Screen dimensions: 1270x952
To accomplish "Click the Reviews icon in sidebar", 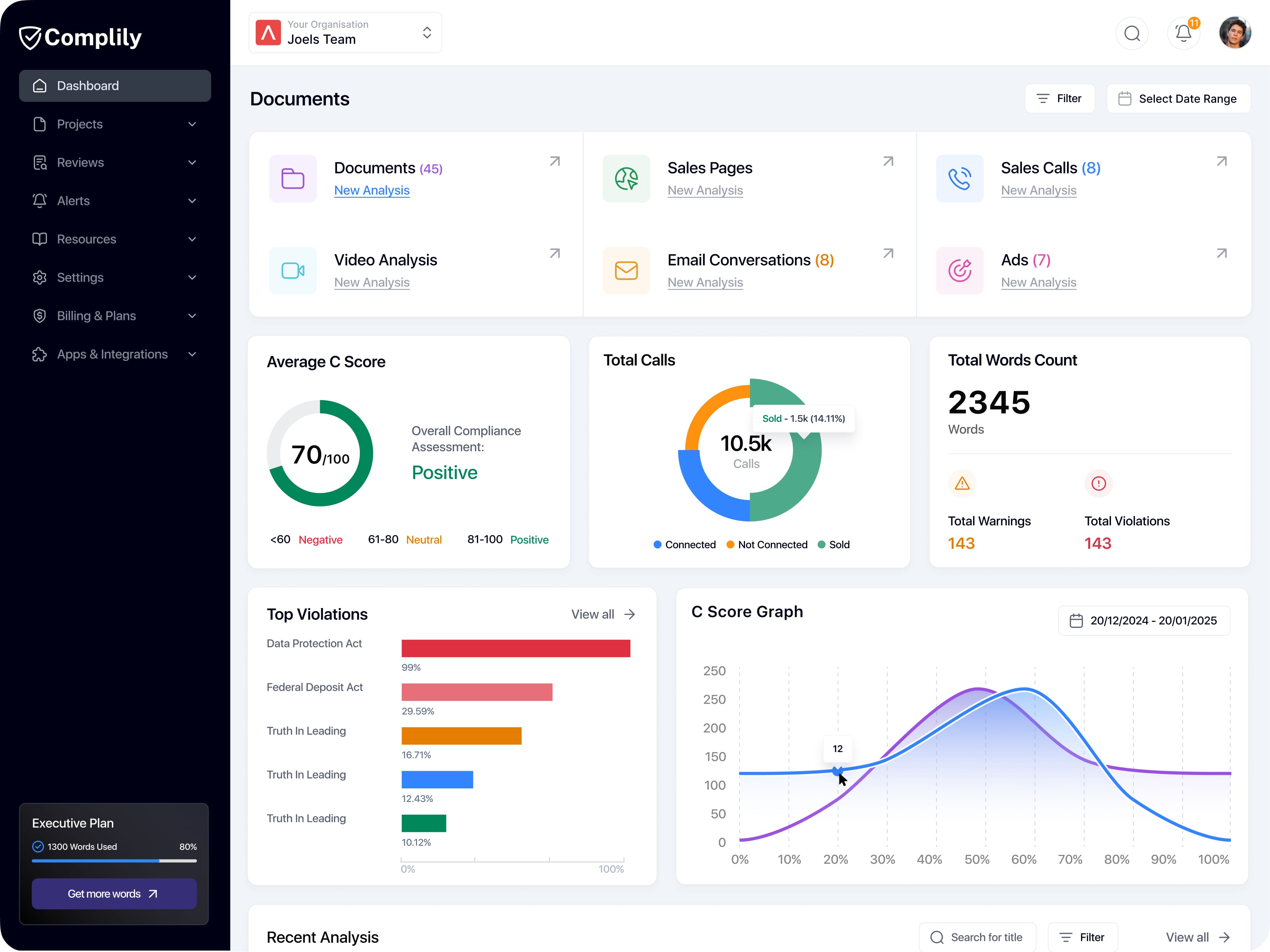I will [x=40, y=163].
